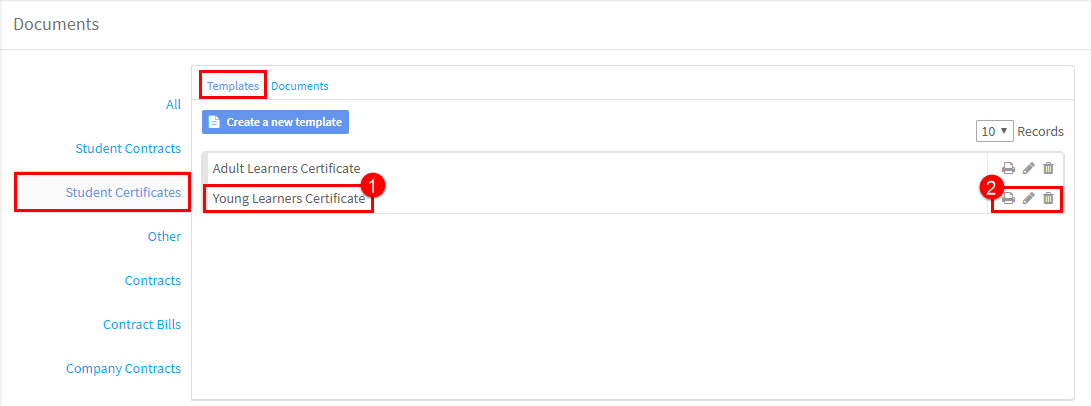Click the document icon on Create button
The height and width of the screenshot is (406, 1091).
[214, 122]
